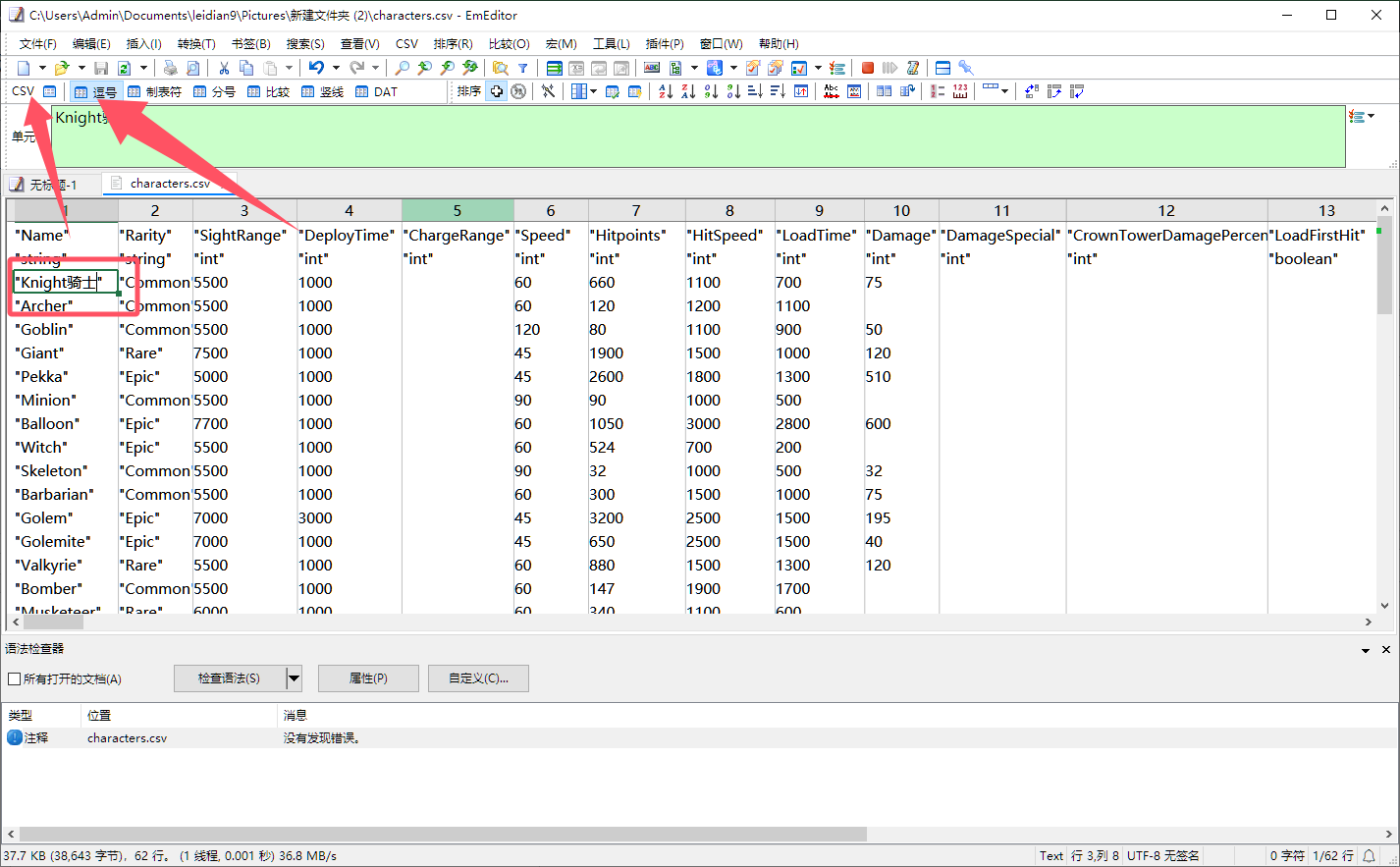This screenshot has width=1400, height=867.
Task: Click the Undo arrow icon
Action: pyautogui.click(x=316, y=68)
